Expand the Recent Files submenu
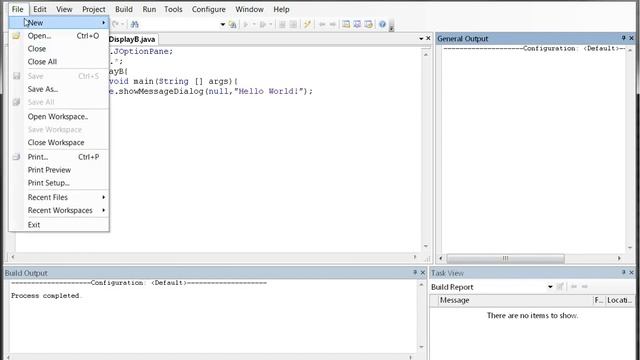Viewport: 640px width, 360px height. coord(59,197)
